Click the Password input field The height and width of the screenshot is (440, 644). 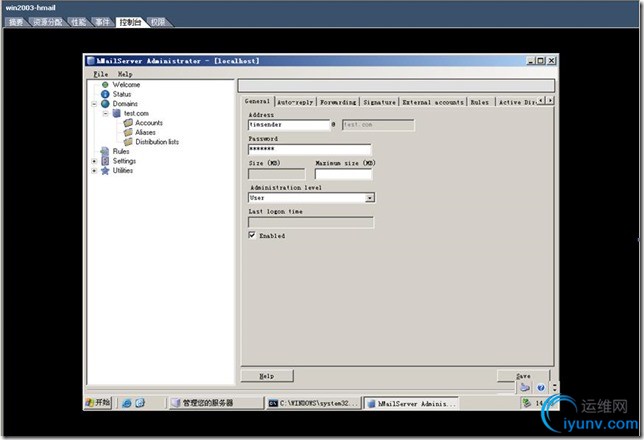coord(310,149)
